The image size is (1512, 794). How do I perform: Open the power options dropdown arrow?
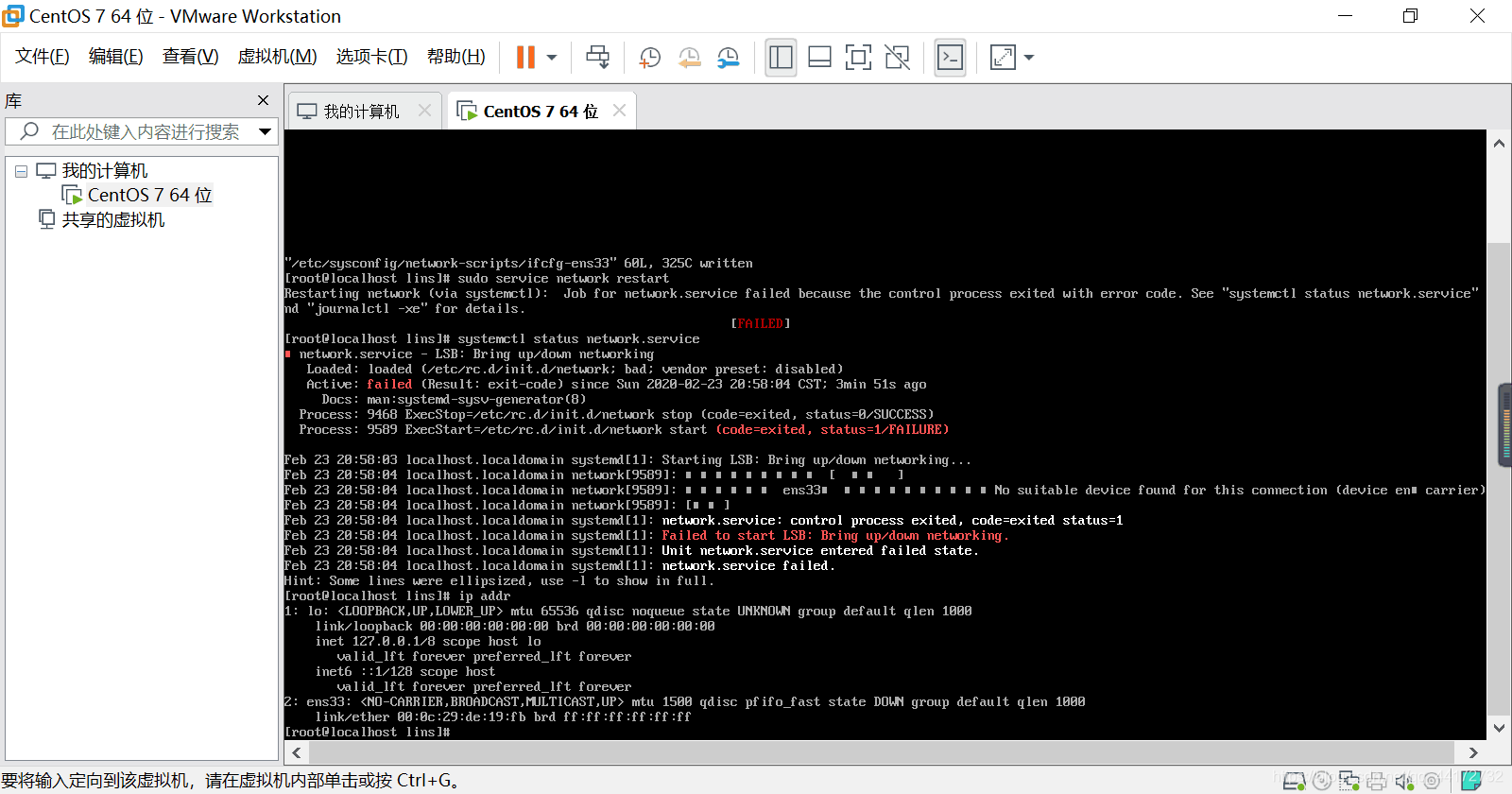552,58
